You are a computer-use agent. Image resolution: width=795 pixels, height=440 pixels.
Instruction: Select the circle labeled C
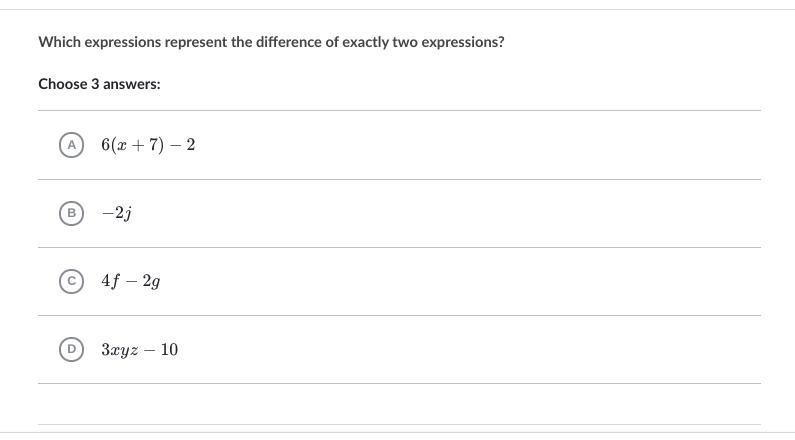pos(71,281)
